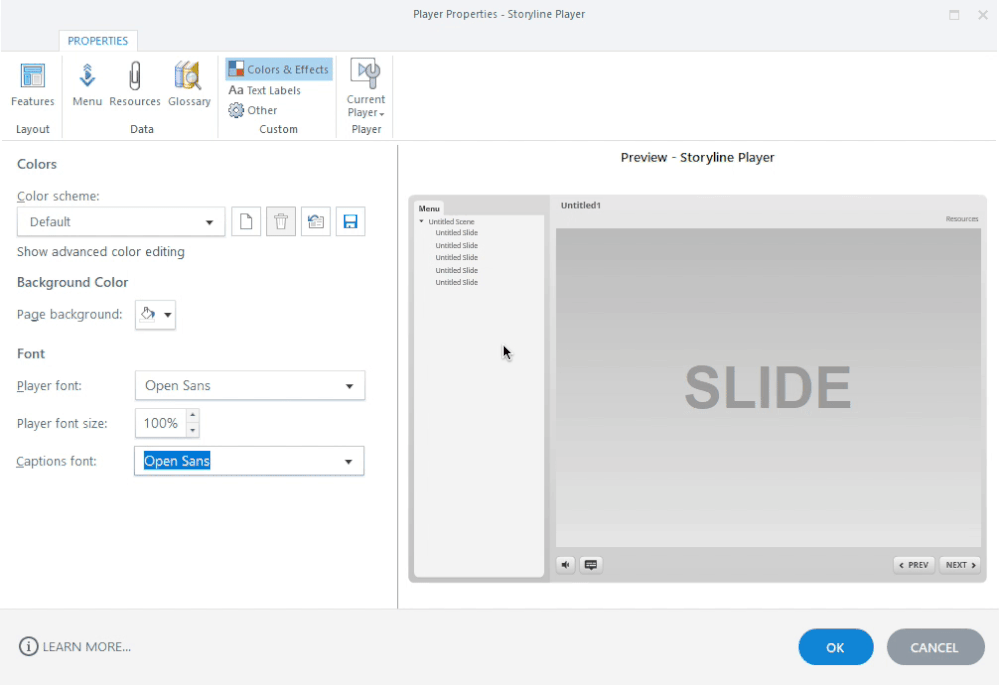Viewport: 999px width, 685px height.
Task: Select Colors & Effects option
Action: coord(279,69)
